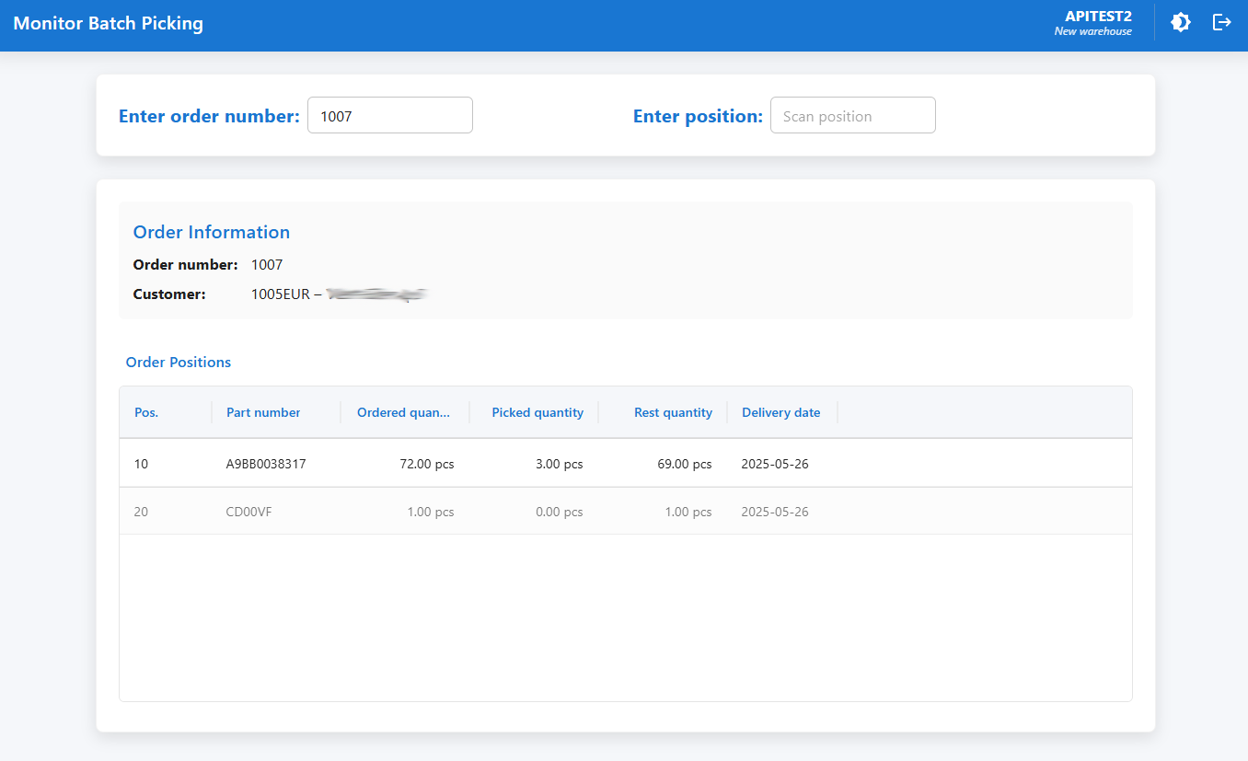Focus the Scan position input field

click(852, 116)
